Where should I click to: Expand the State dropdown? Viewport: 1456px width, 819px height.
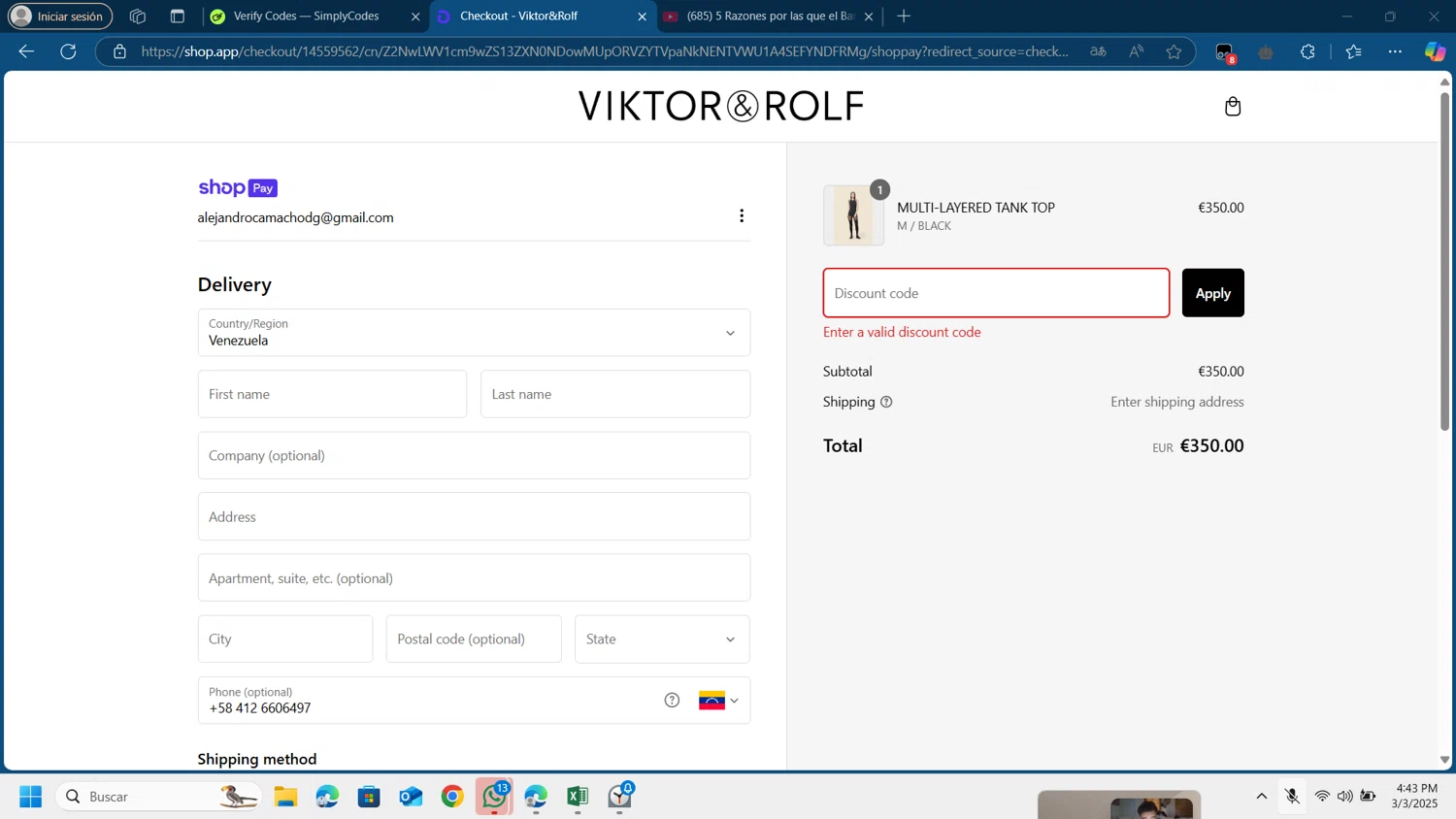click(x=662, y=639)
